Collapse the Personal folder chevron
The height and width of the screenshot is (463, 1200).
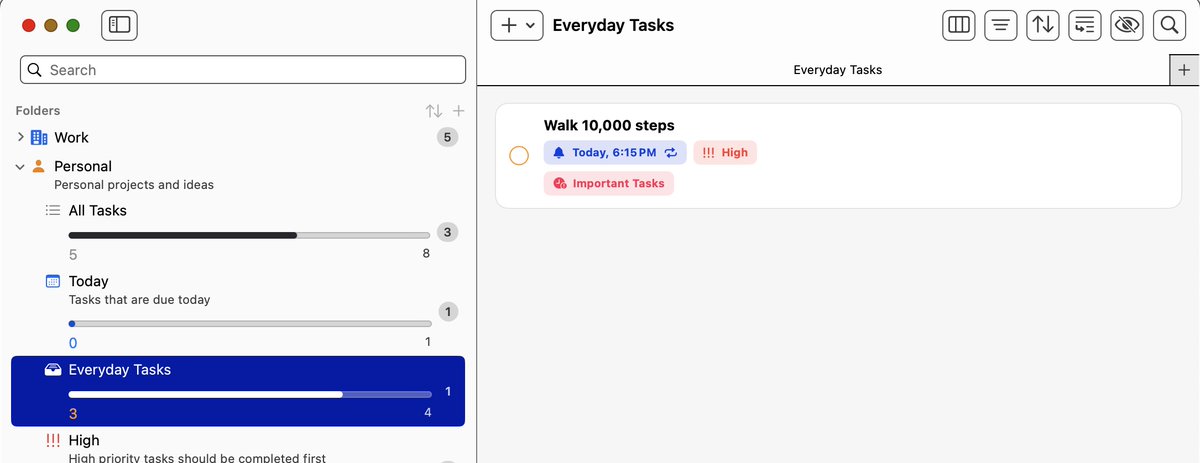21,167
